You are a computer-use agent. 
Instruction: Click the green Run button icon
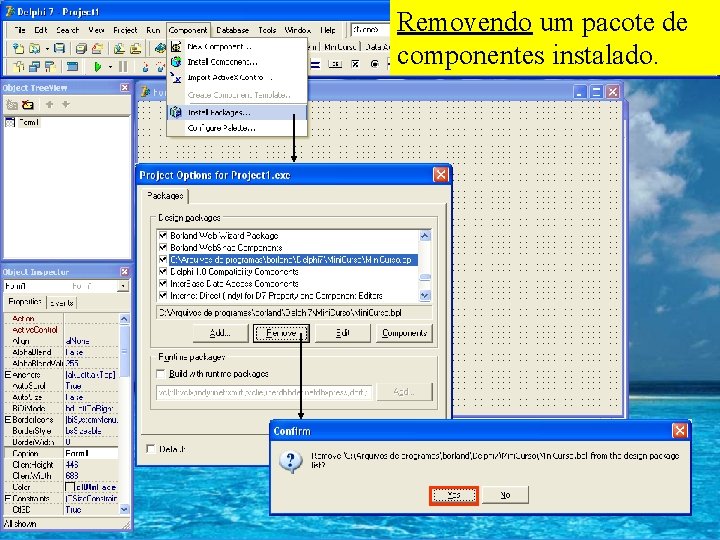click(x=97, y=67)
